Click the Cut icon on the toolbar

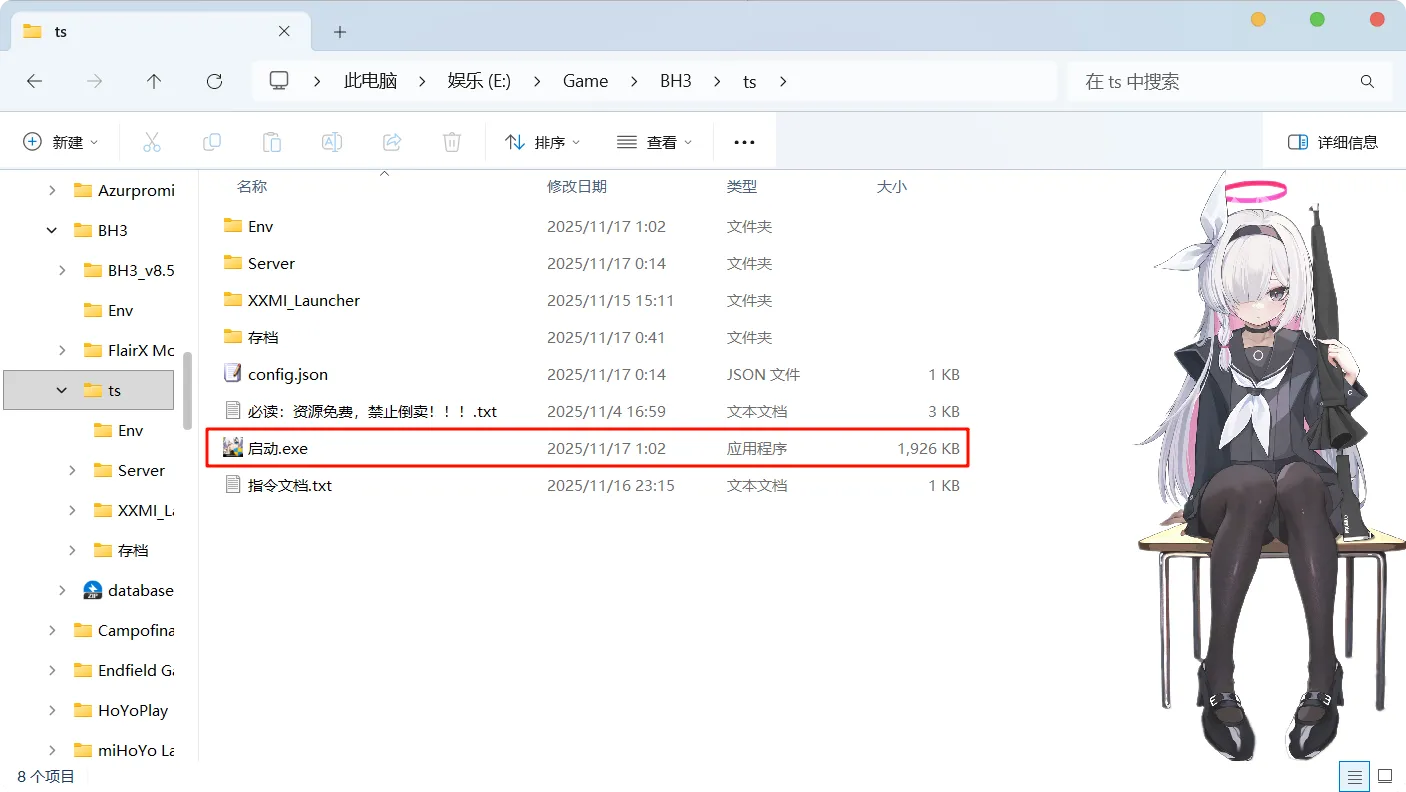click(152, 141)
